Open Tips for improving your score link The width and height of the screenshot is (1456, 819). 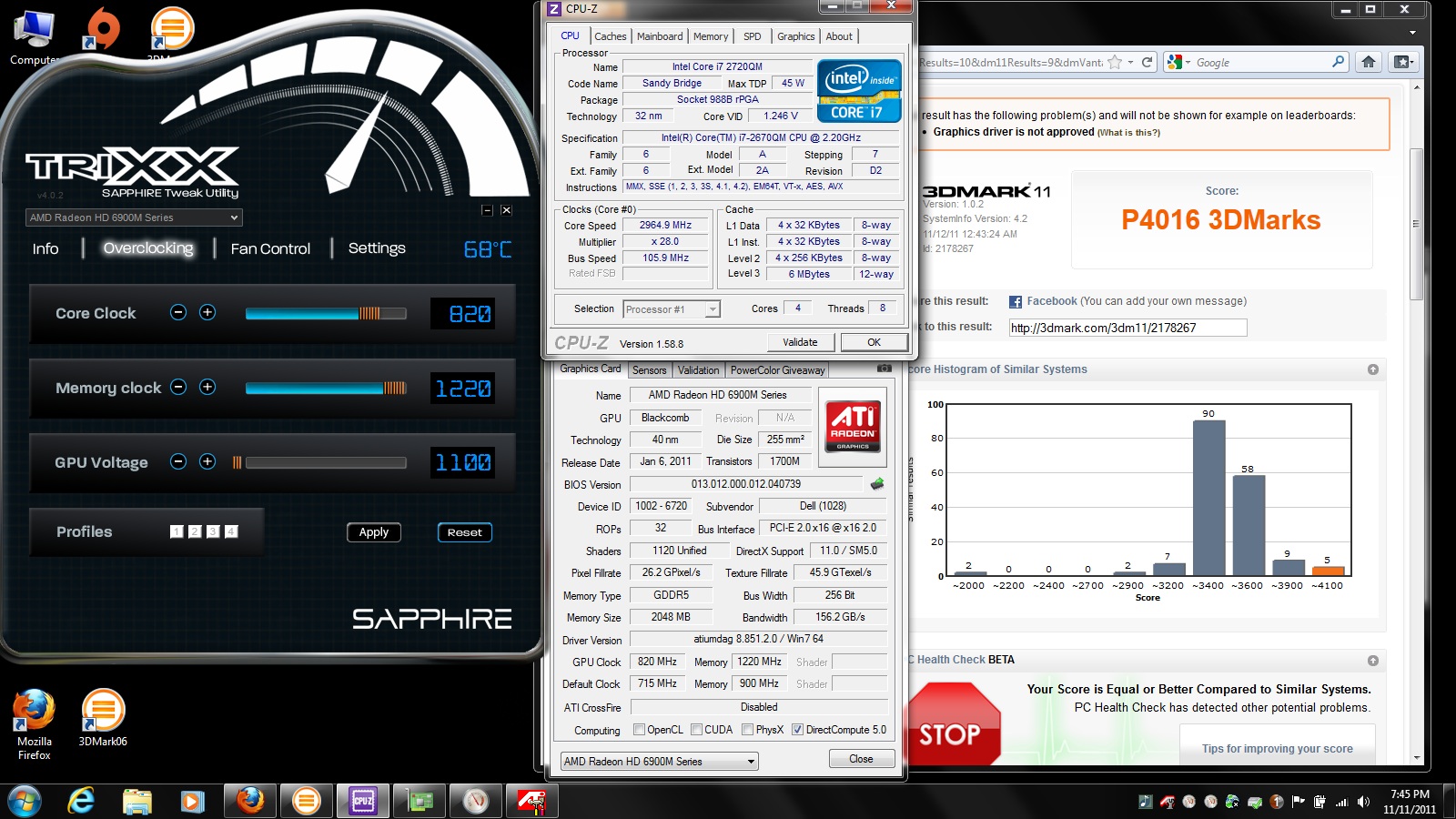point(1277,749)
